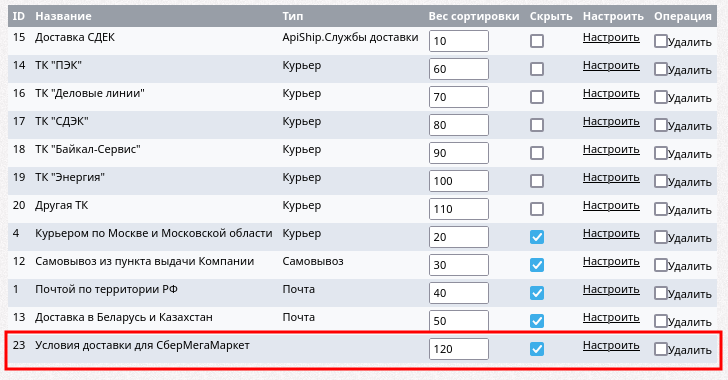
Task: Open Настроить link for СберМегаМаркет row
Action: (611, 346)
